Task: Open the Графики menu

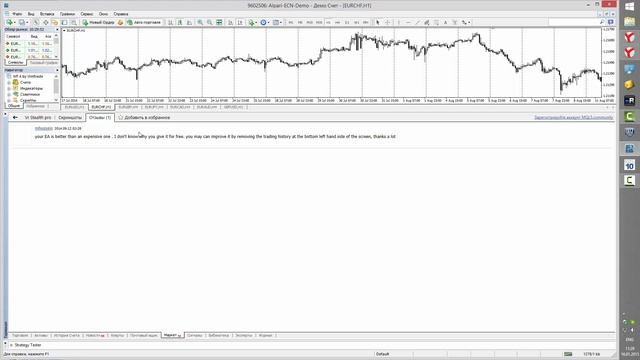Action: 67,14
